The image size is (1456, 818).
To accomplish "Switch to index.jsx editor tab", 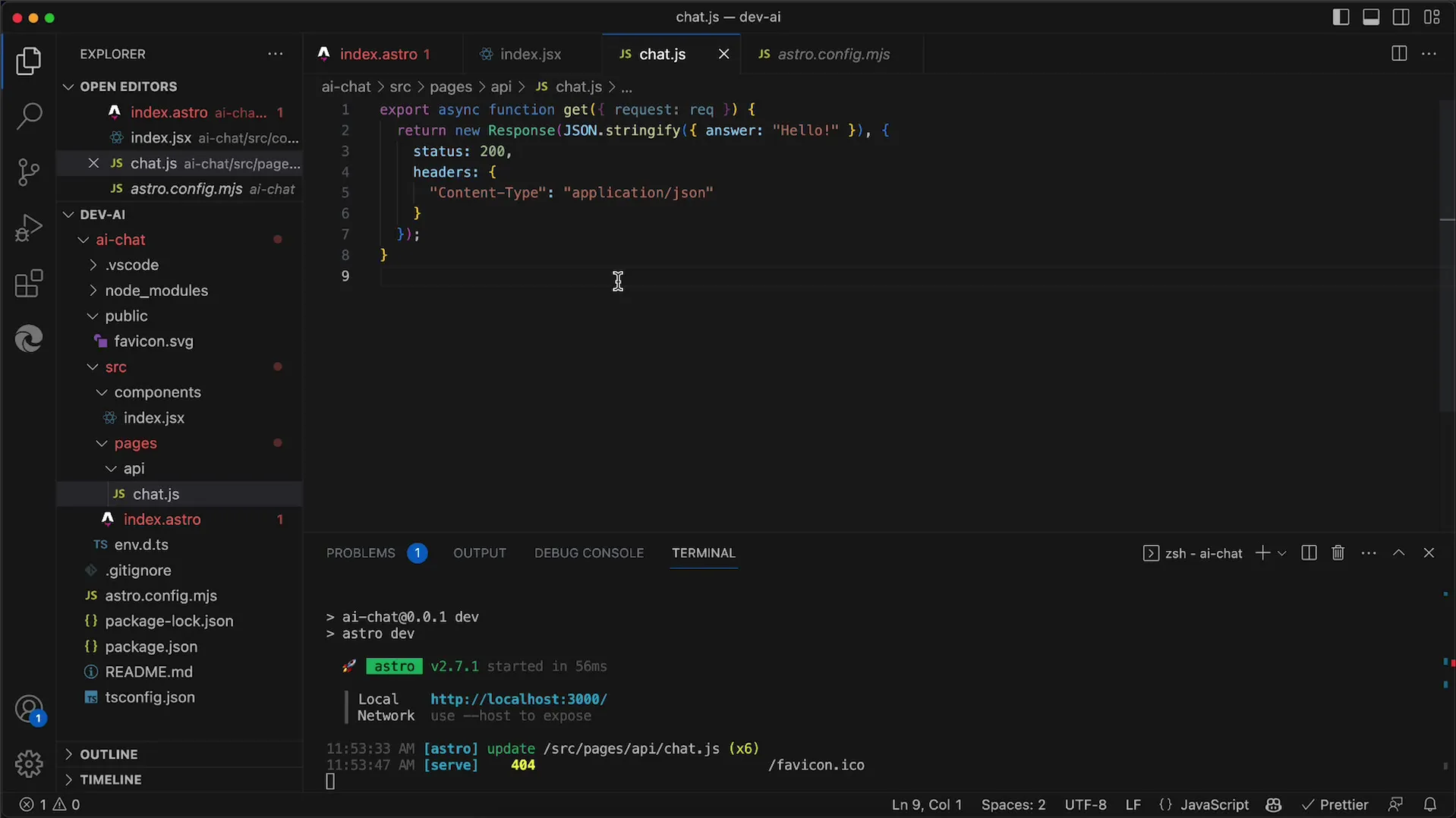I will click(x=531, y=54).
